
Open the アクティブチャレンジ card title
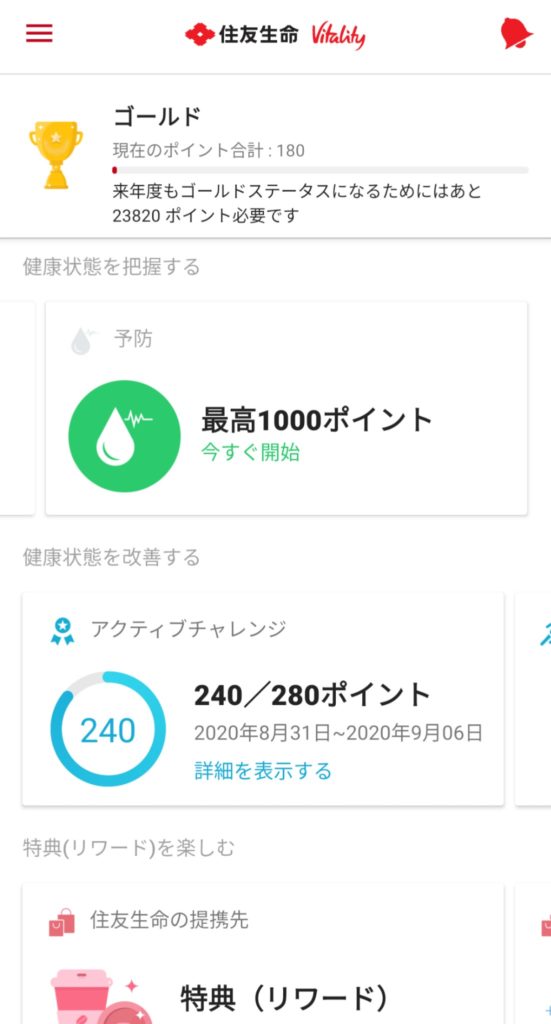click(x=188, y=629)
